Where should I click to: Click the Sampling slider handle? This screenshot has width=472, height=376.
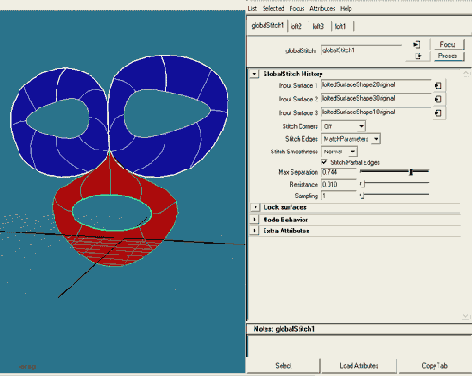tap(362, 196)
